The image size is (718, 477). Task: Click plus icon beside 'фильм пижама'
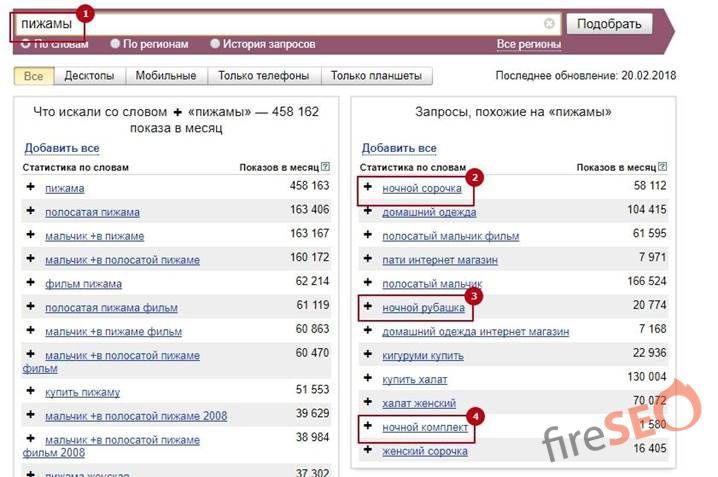coord(30,283)
